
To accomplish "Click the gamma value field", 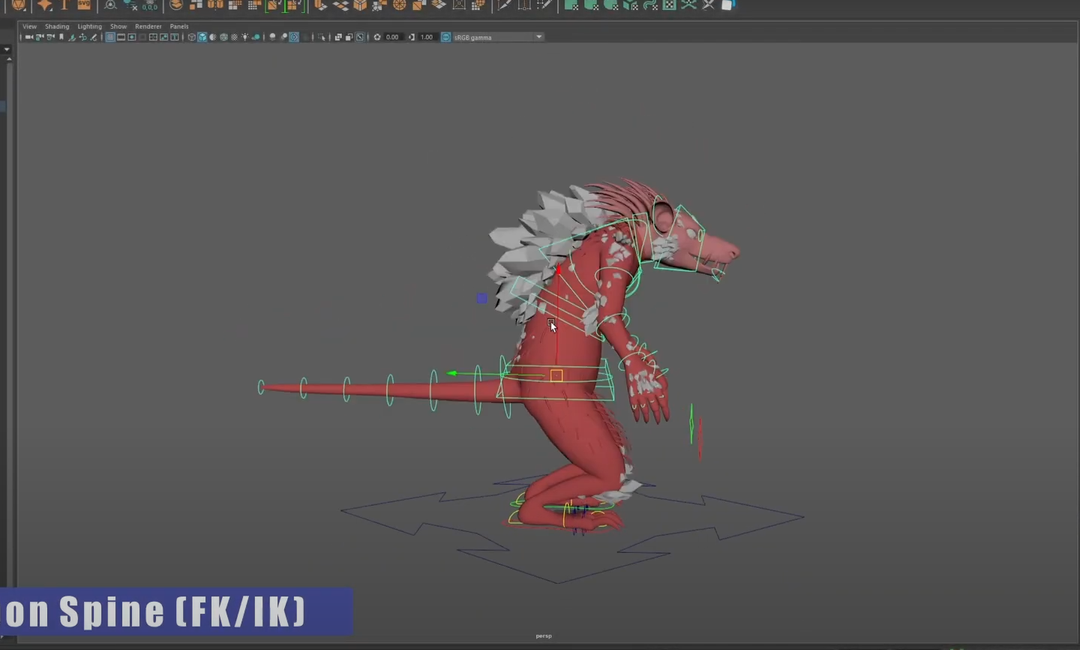I will (427, 37).
